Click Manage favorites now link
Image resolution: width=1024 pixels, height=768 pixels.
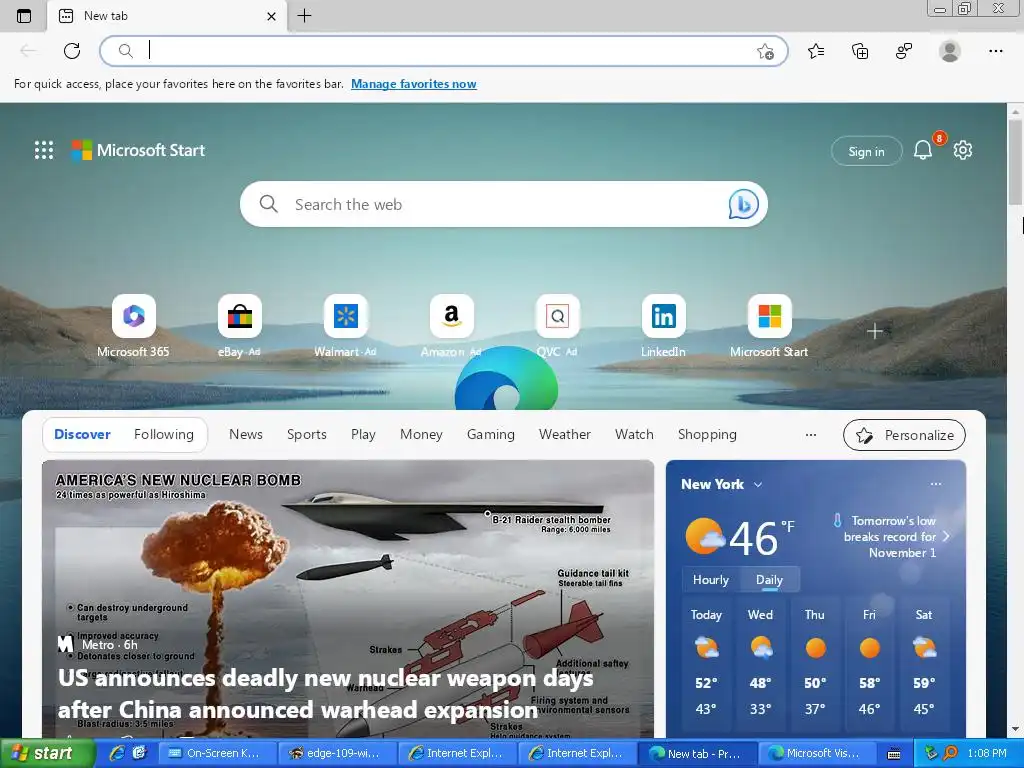pos(413,84)
